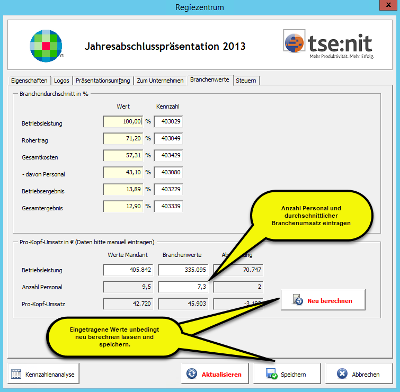
Task: Click the Kennzahlenanalyse button
Action: (x=43, y=374)
